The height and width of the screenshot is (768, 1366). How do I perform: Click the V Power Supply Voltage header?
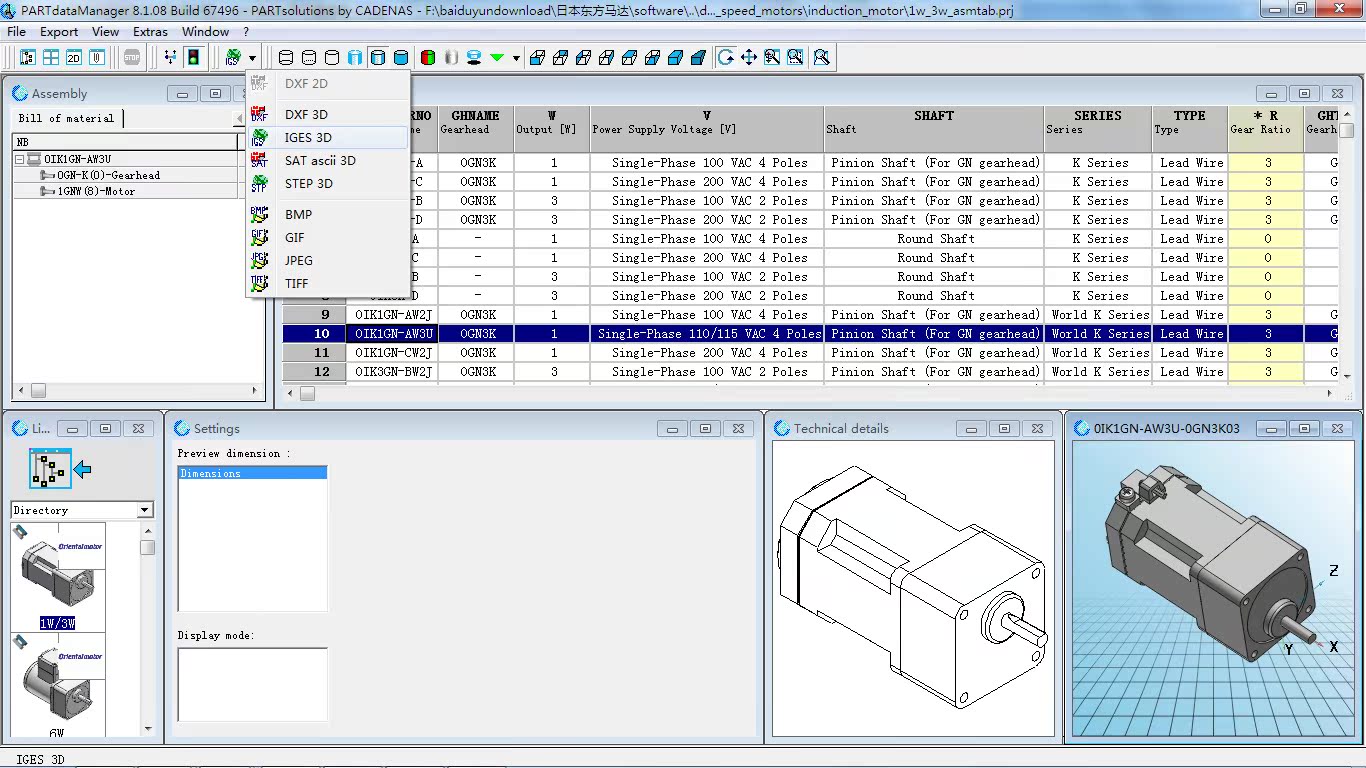706,128
